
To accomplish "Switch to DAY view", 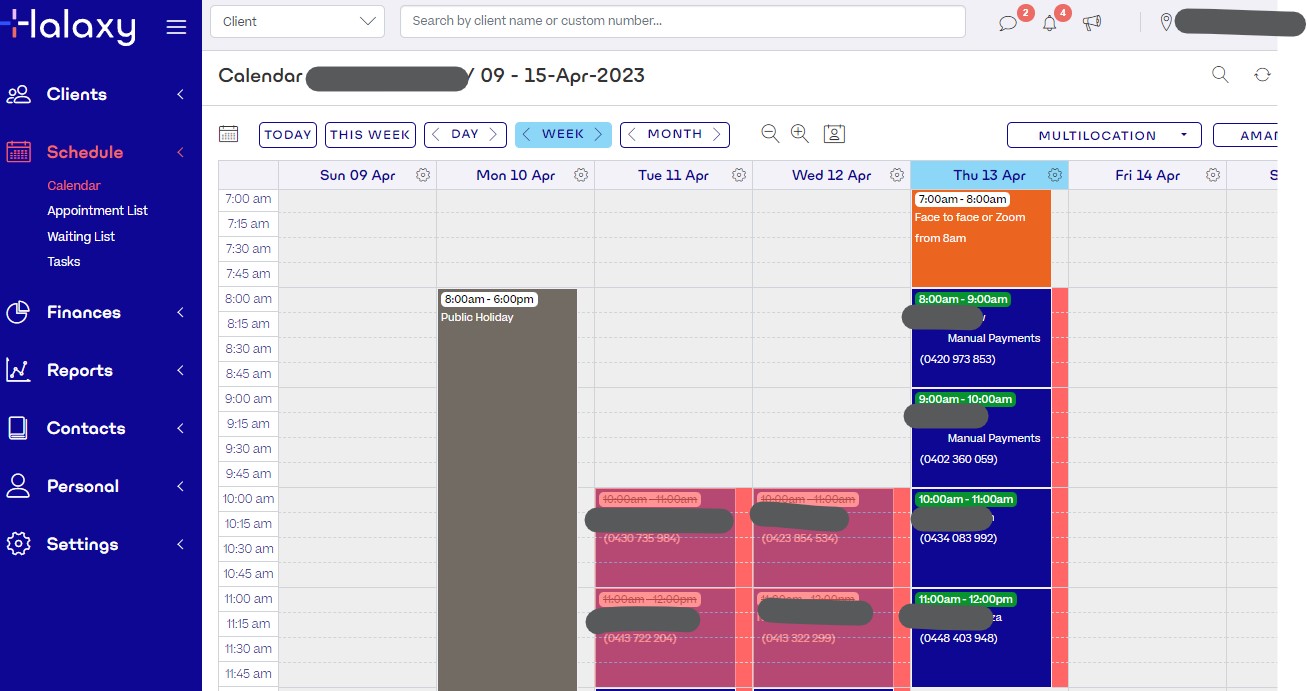I will (x=465, y=135).
